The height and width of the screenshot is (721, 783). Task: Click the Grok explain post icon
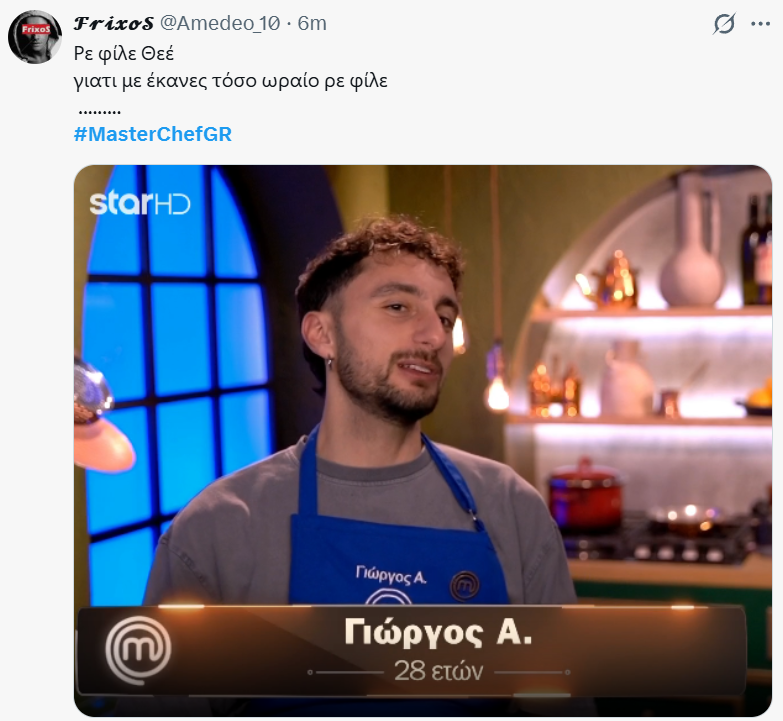[724, 23]
